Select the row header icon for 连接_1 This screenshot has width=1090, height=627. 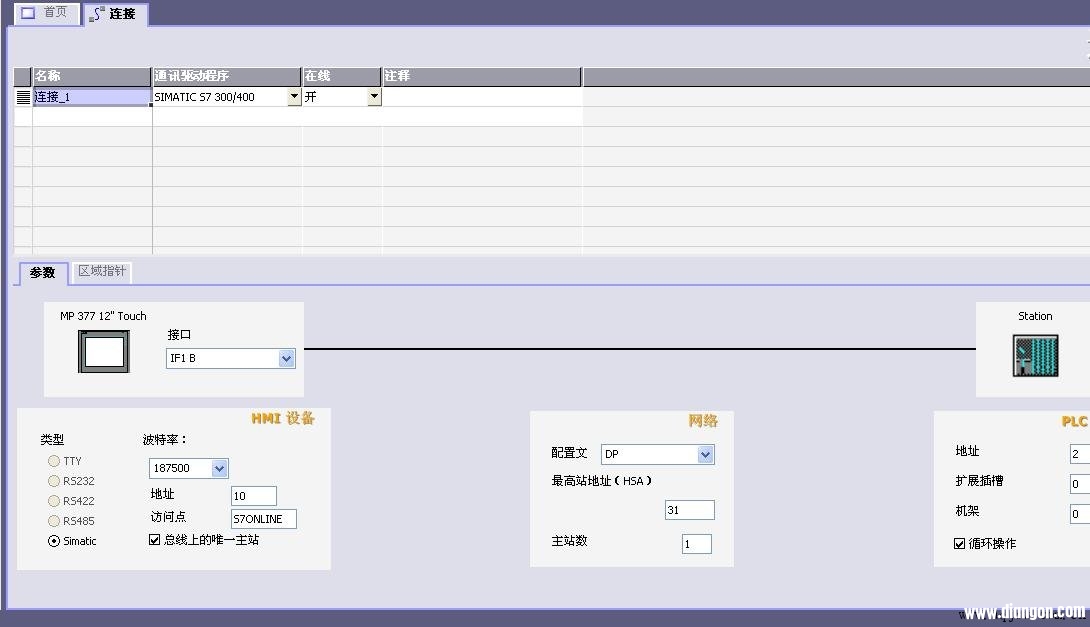tap(23, 97)
